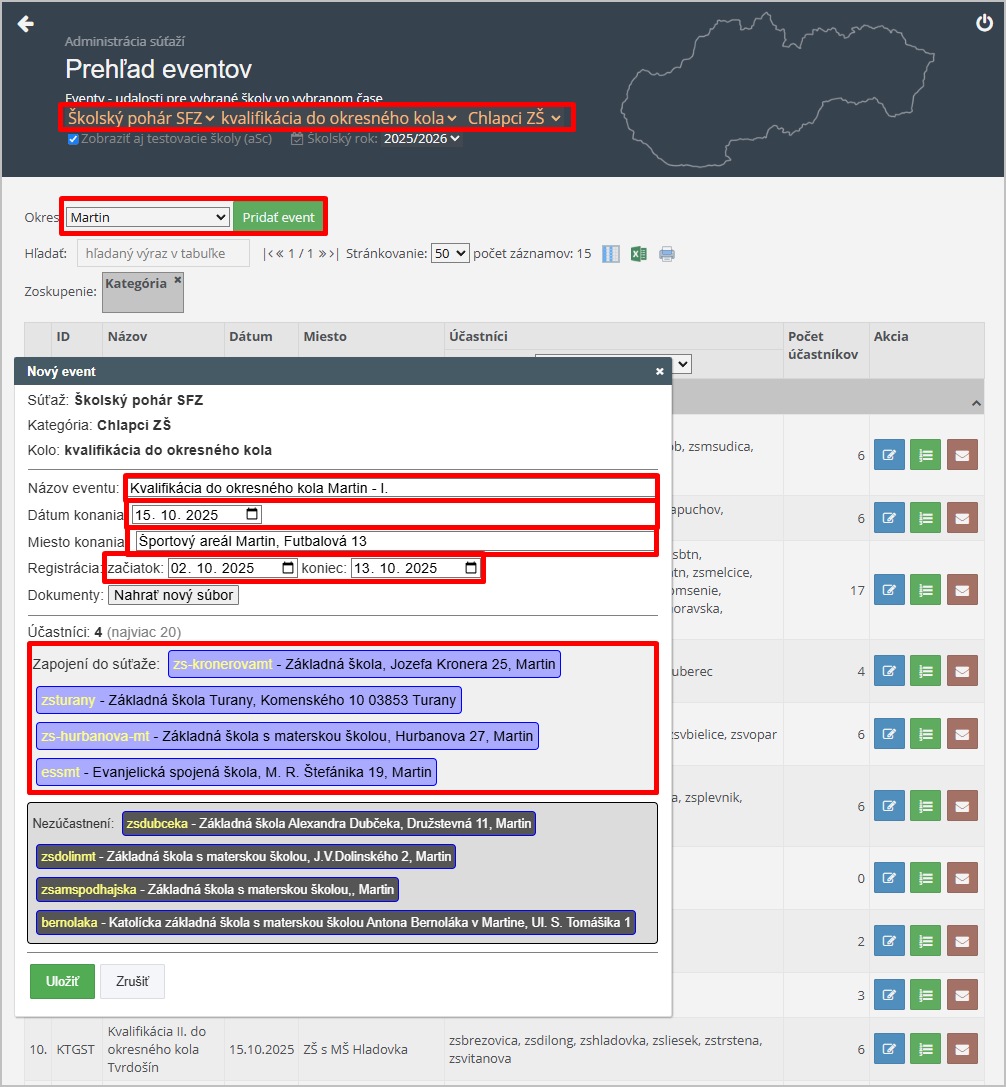Click the back arrow icon in header

(x=26, y=24)
